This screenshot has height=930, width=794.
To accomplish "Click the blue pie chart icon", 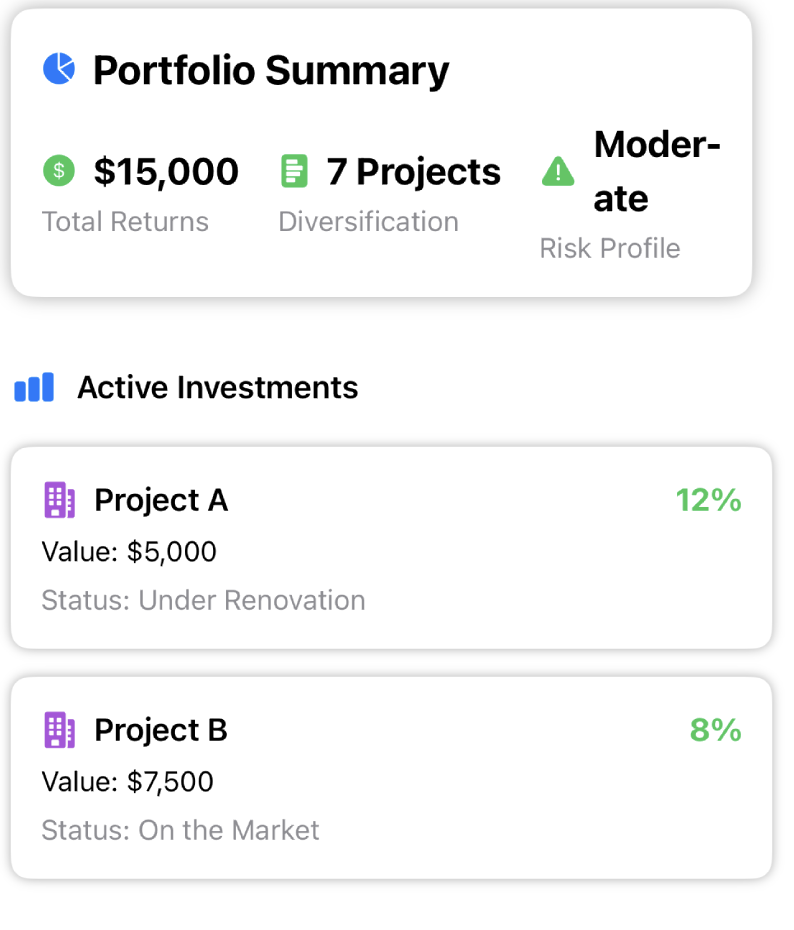I will (59, 69).
